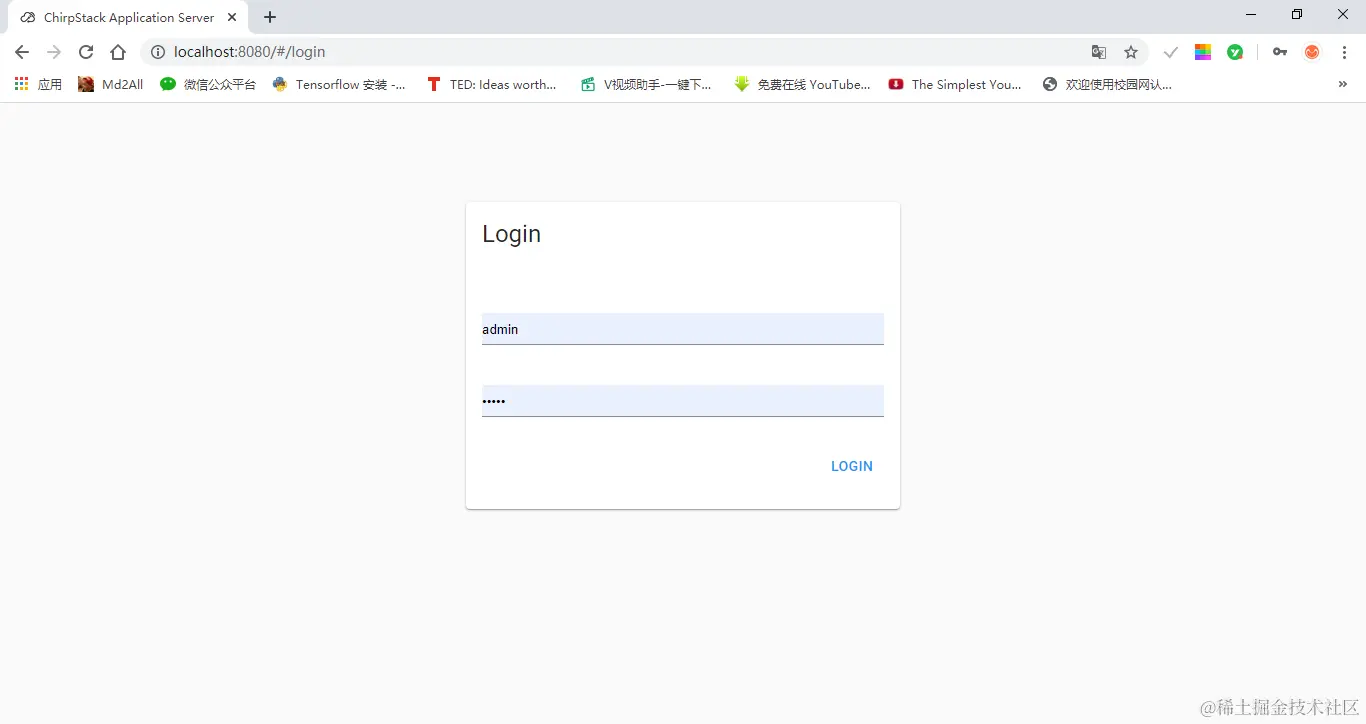The width and height of the screenshot is (1366, 724).
Task: Open the 应用 apps bookmark
Action: (38, 85)
